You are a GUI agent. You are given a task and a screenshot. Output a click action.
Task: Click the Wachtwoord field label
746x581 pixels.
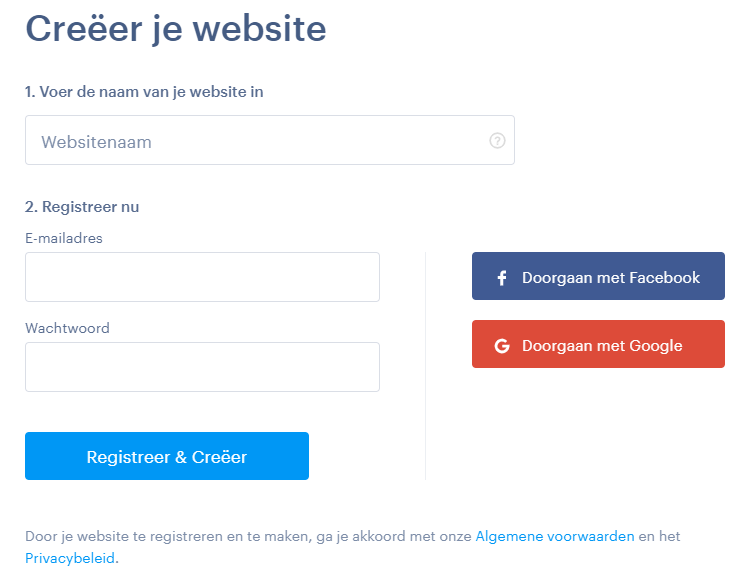point(68,328)
